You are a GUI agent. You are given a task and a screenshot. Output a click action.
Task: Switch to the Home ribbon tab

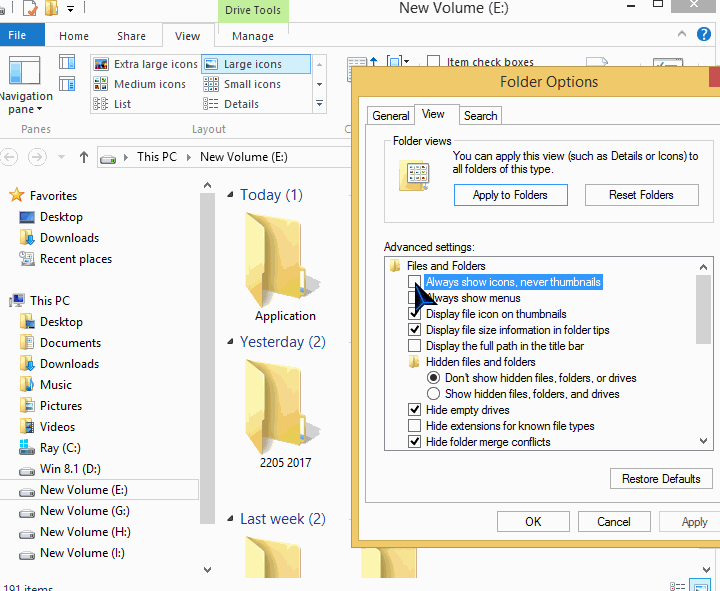(74, 36)
